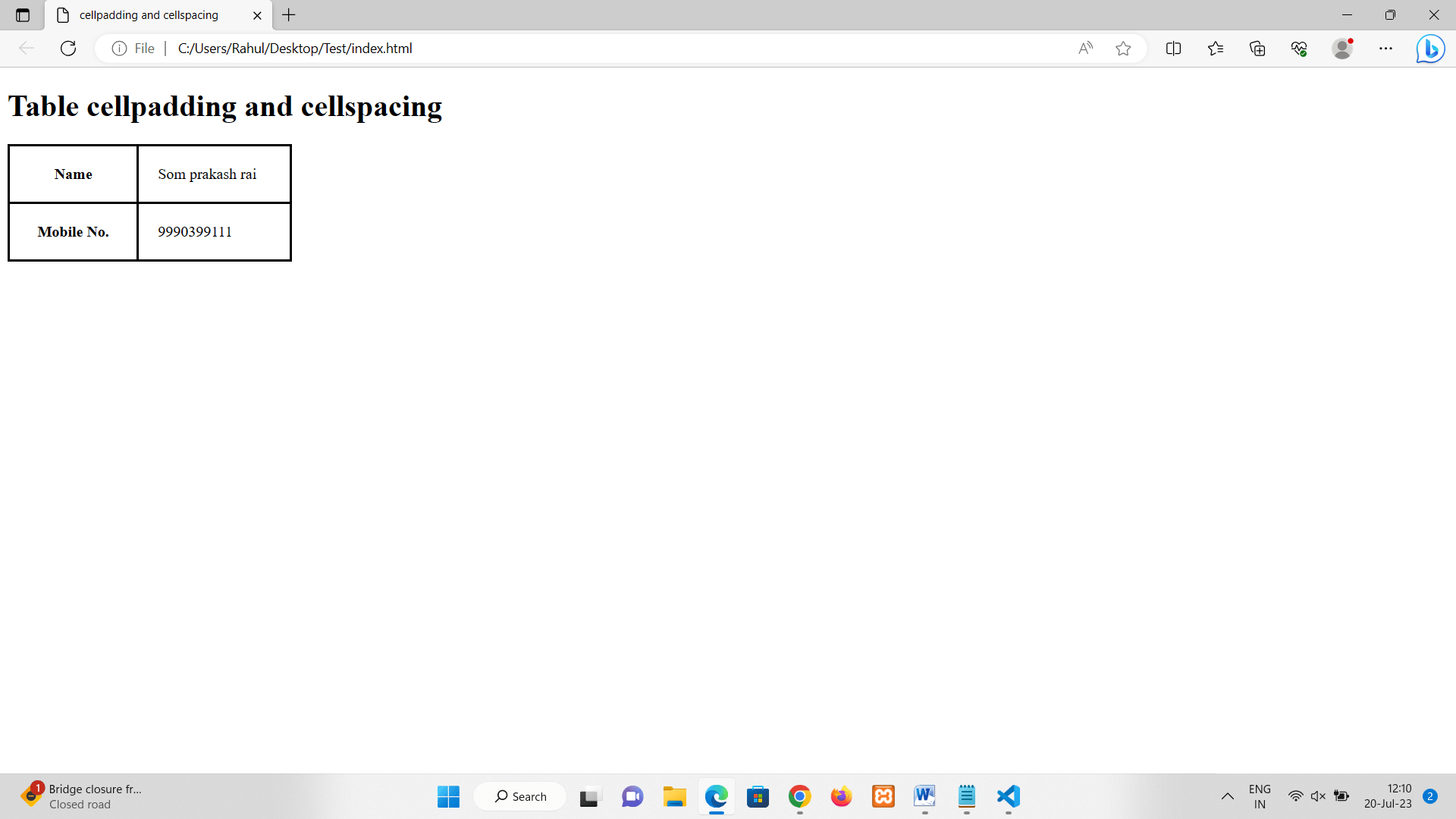This screenshot has width=1456, height=819.
Task: Close the cellpadding and cellspacing tab
Action: coord(257,15)
